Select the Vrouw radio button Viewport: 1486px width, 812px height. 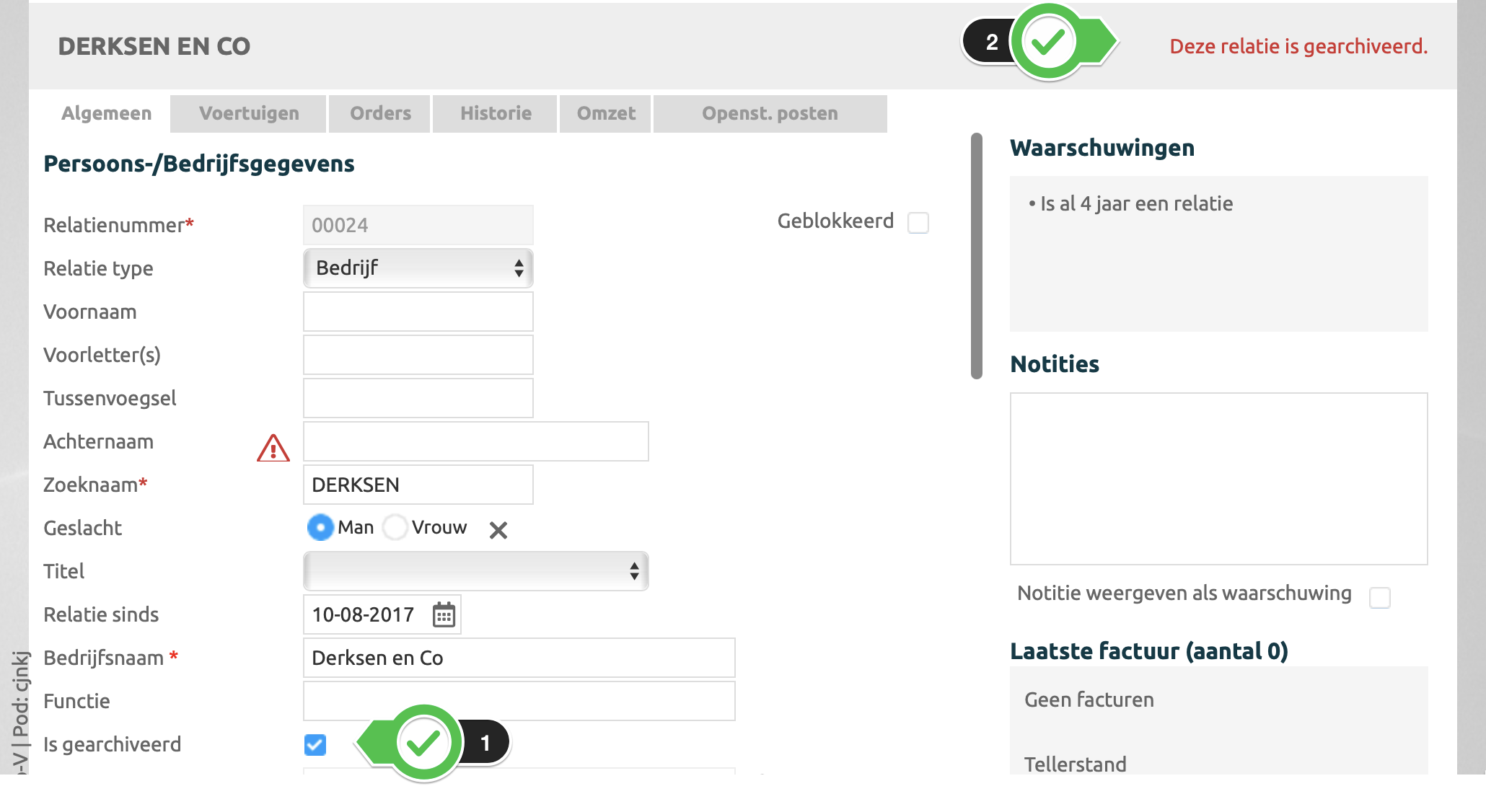pos(395,527)
